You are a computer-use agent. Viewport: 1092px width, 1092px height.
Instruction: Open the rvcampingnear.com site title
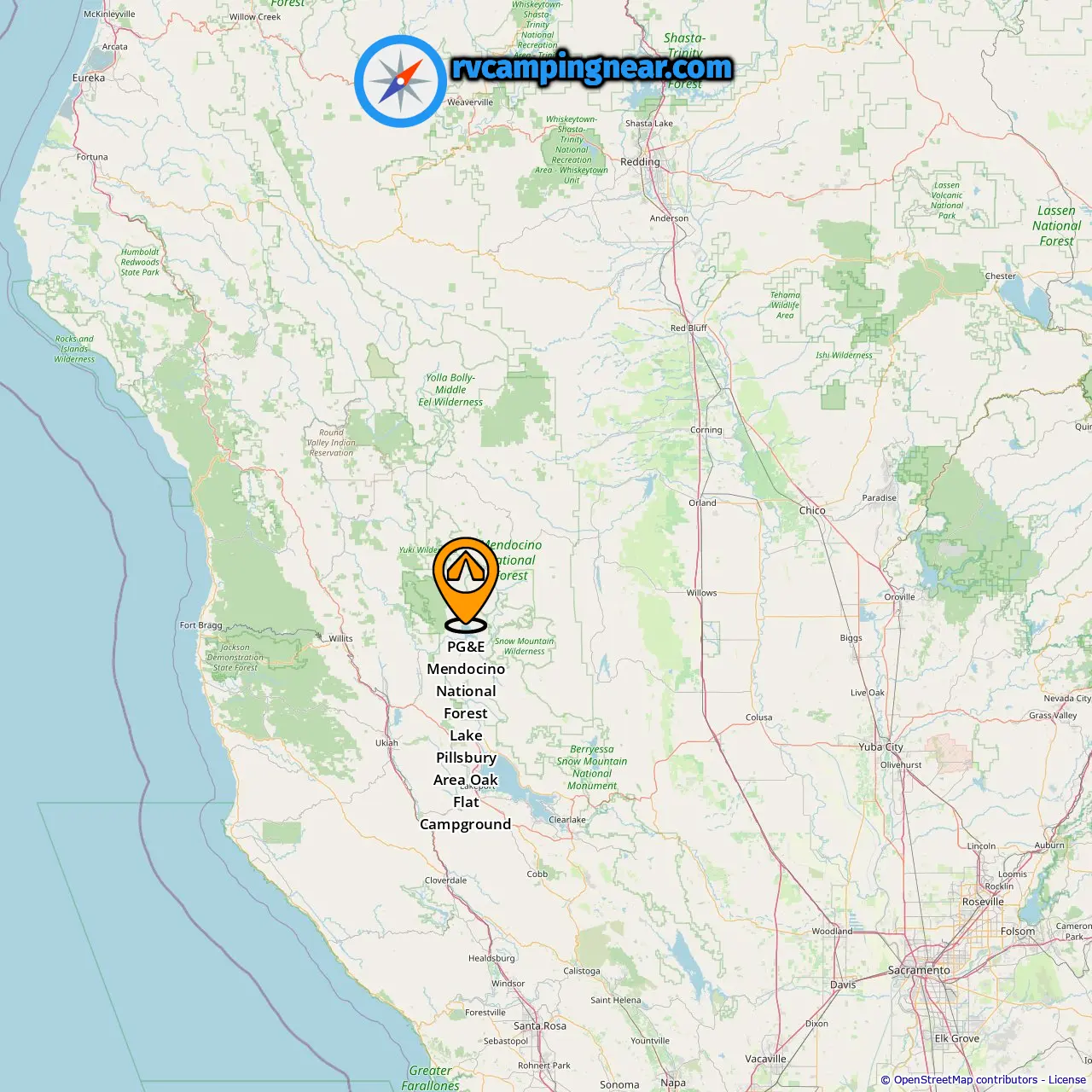pos(592,67)
